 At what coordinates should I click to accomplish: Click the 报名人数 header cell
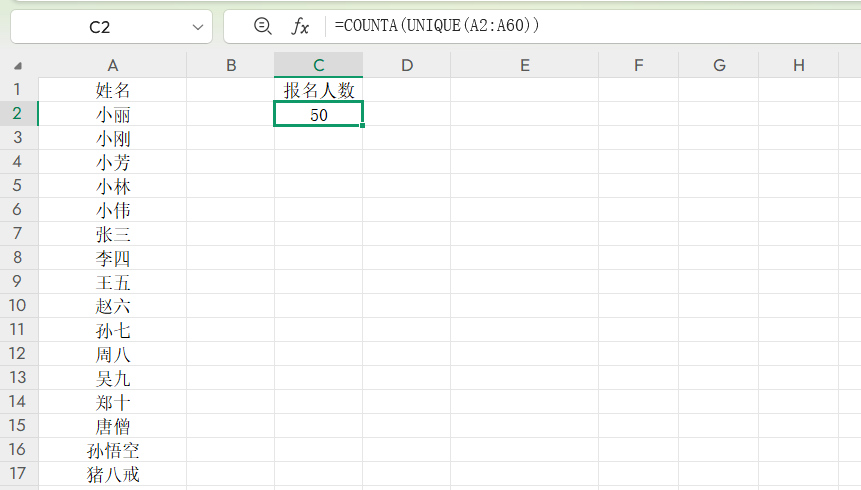318,90
